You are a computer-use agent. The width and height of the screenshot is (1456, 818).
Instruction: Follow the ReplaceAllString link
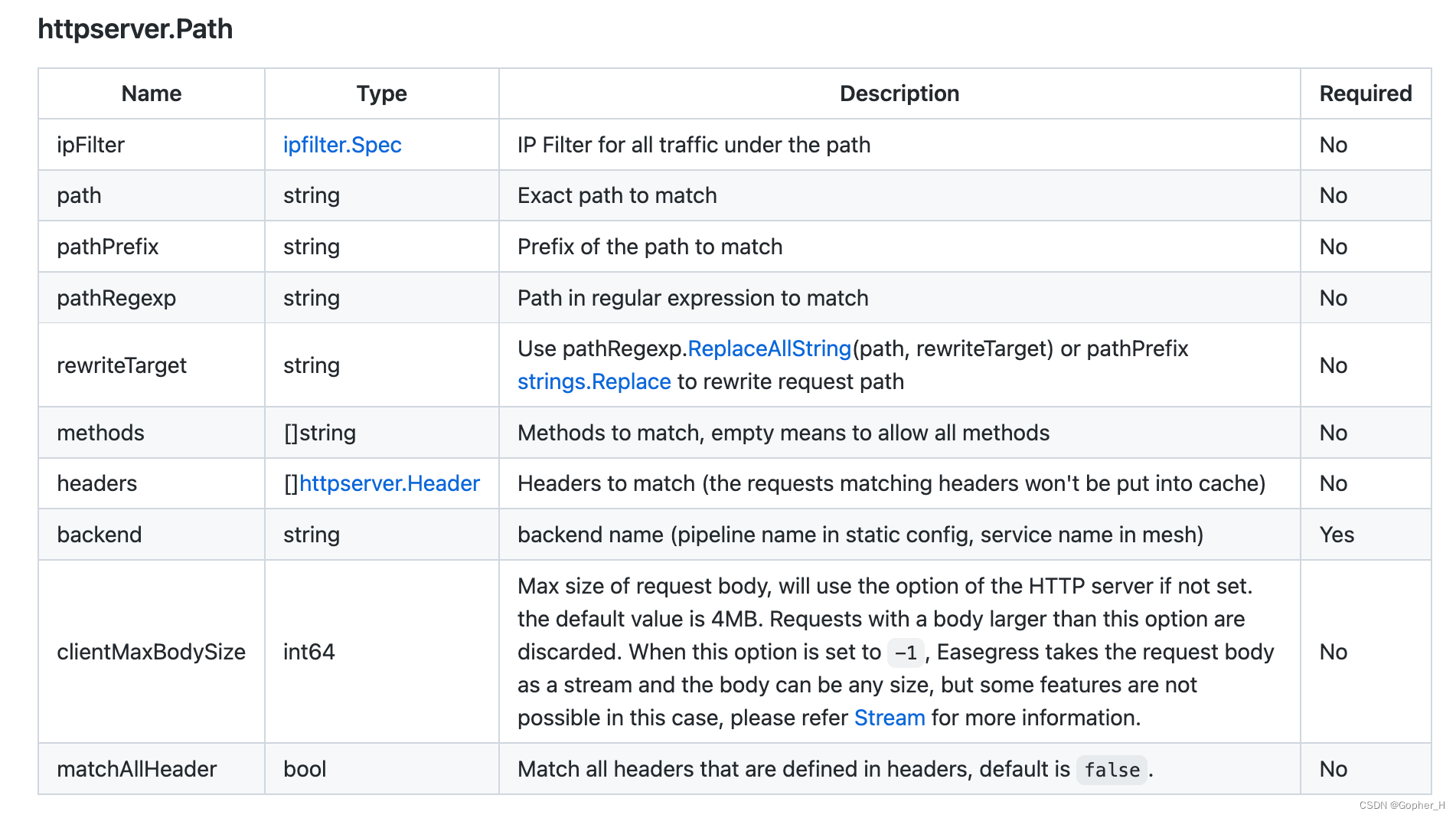pyautogui.click(x=769, y=348)
